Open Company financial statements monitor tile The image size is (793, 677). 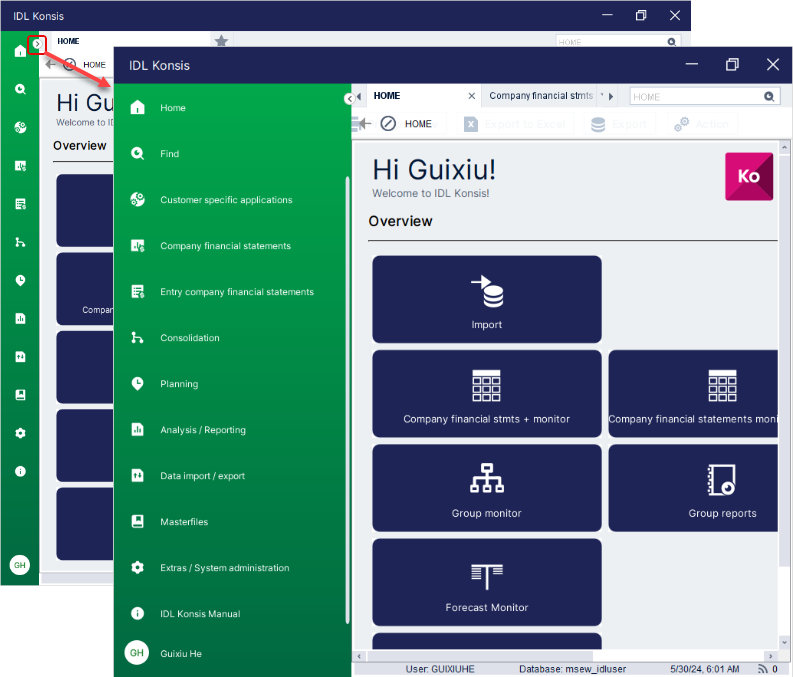coord(693,393)
